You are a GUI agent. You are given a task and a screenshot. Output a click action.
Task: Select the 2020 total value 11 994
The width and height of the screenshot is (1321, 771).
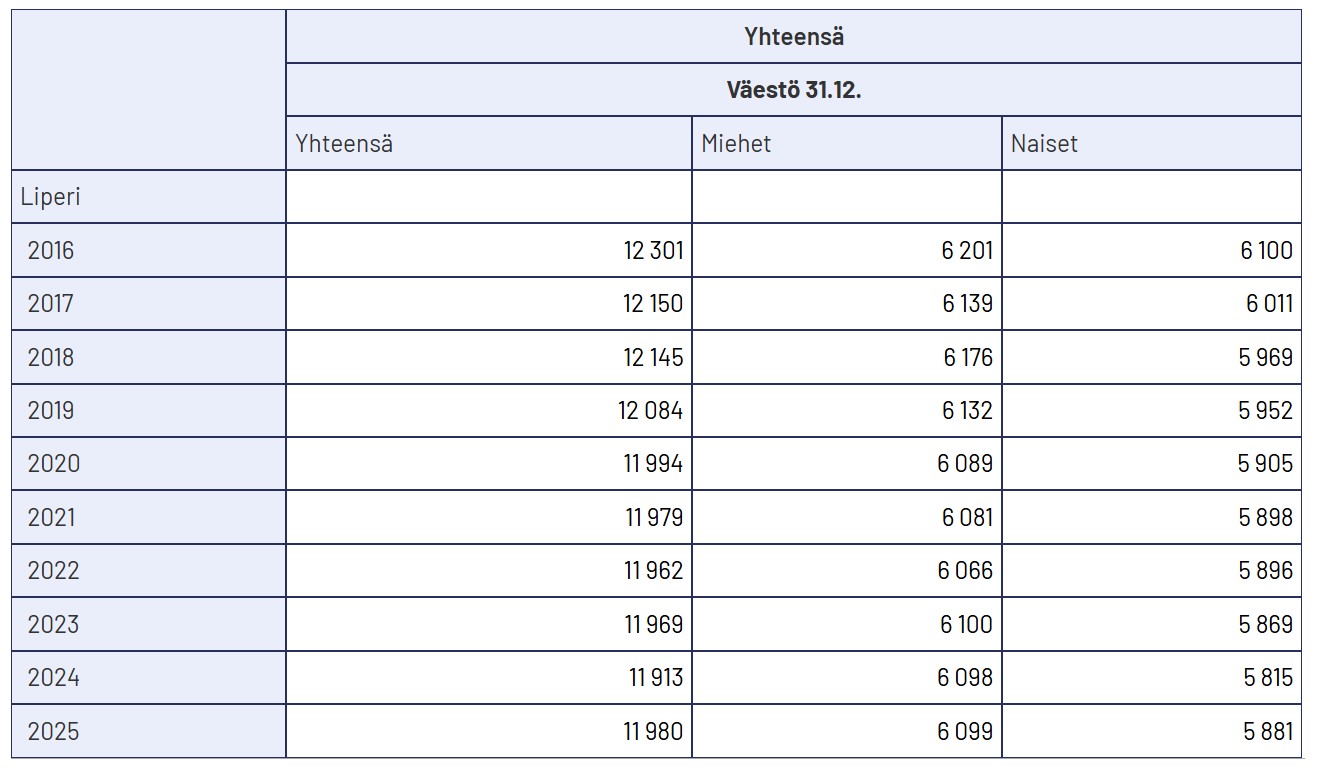pos(654,464)
